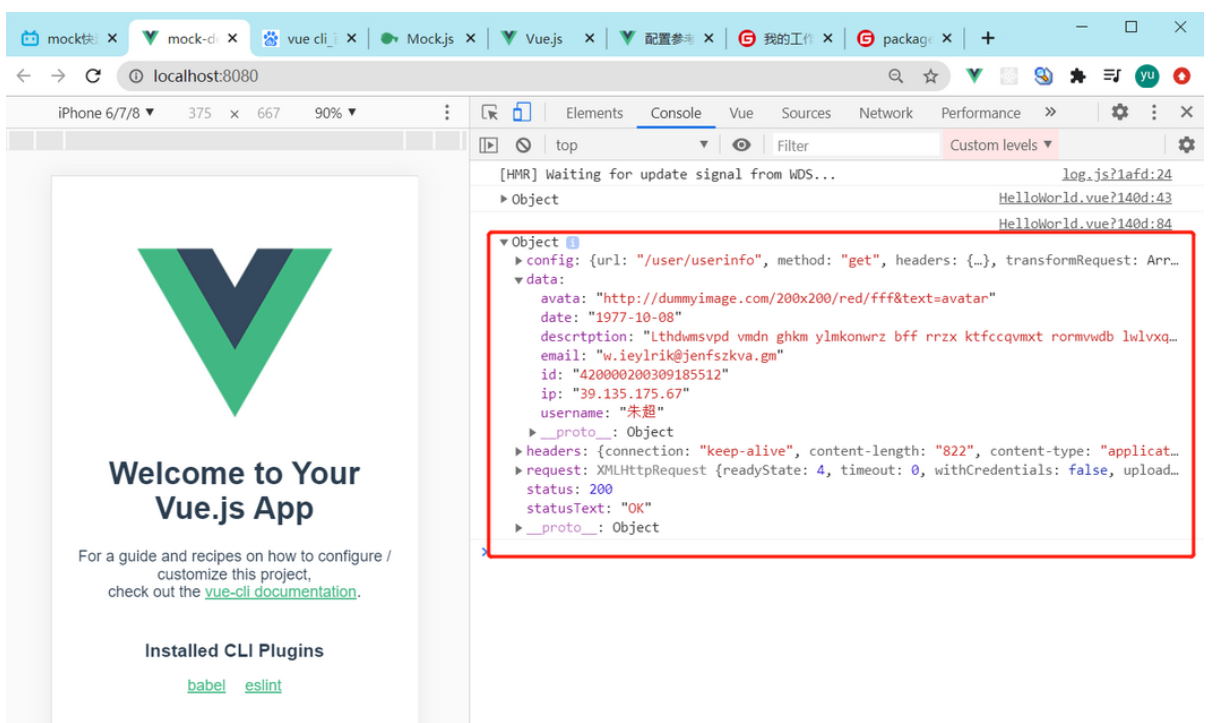The image size is (1228, 723).
Task: Switch to the Sources tab
Action: click(806, 113)
